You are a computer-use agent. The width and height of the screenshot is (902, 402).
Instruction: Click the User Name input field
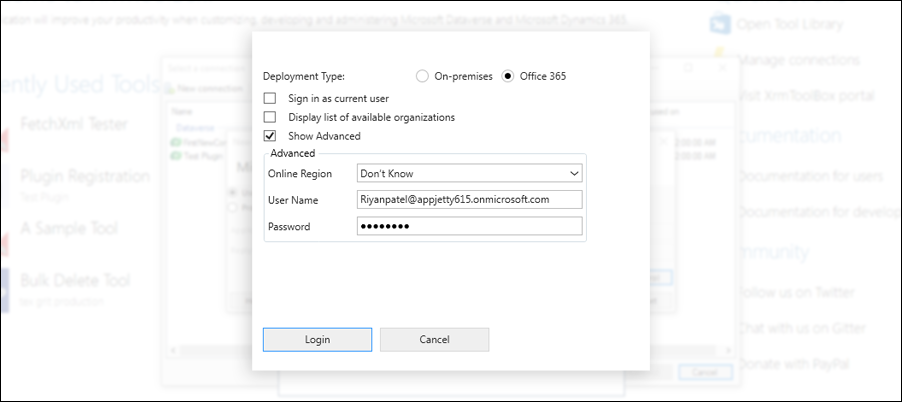pos(469,200)
